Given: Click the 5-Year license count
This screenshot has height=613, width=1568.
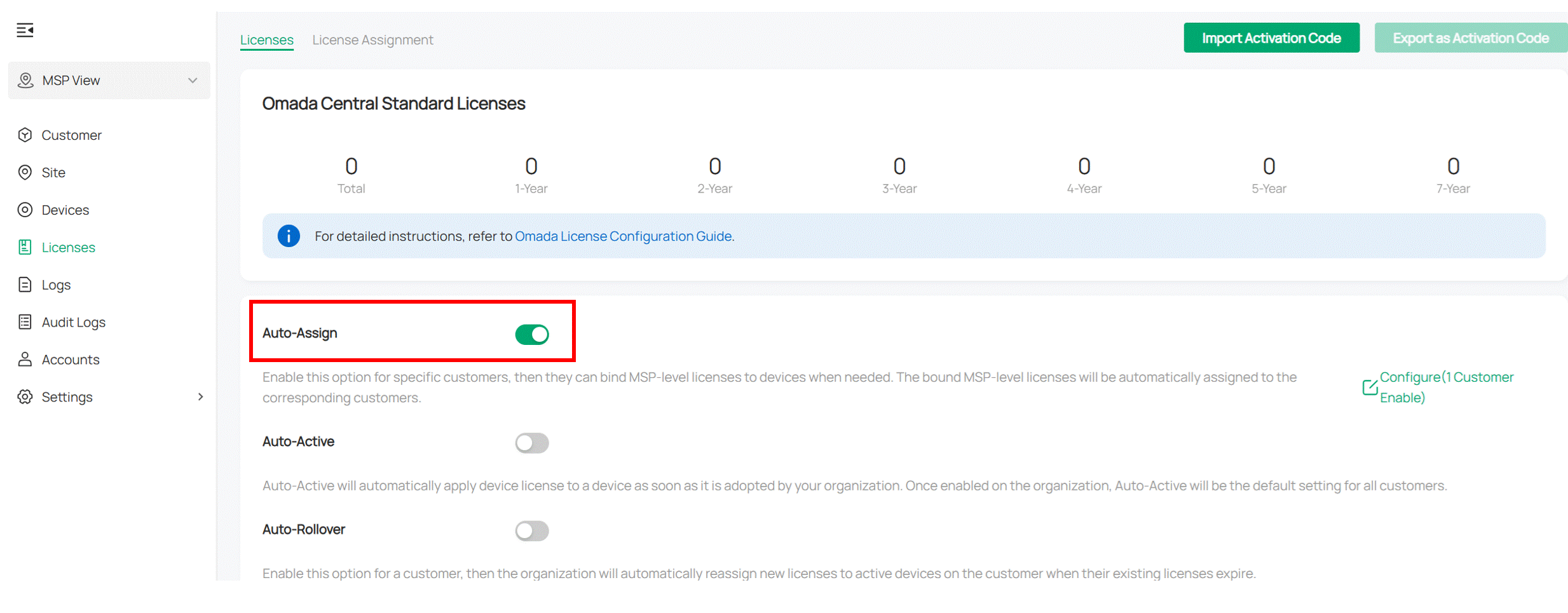Looking at the screenshot, I should pos(1269,166).
